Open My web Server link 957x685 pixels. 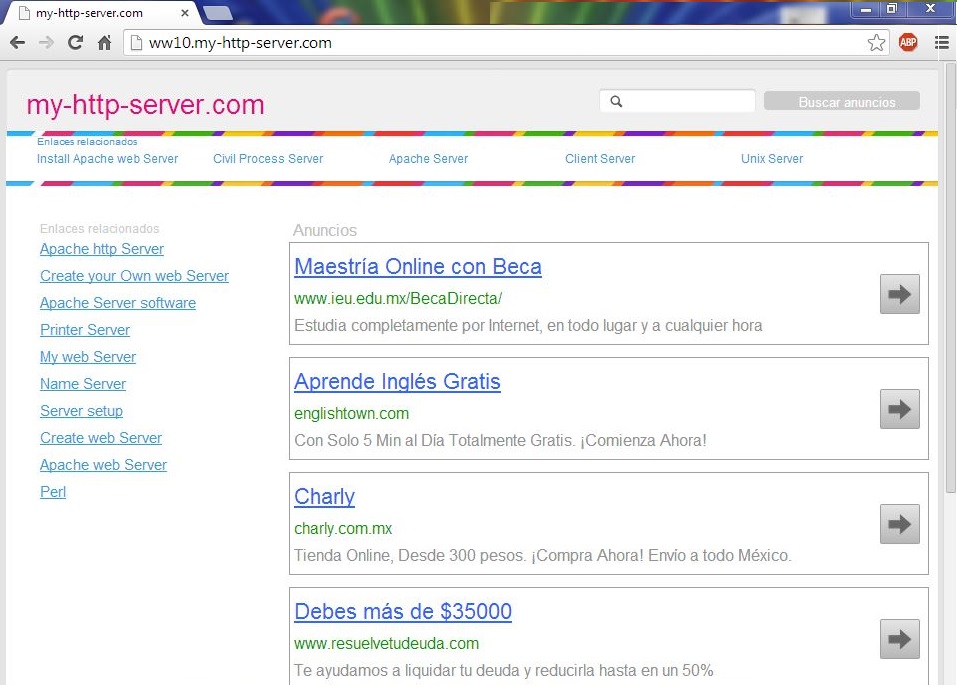[x=88, y=357]
